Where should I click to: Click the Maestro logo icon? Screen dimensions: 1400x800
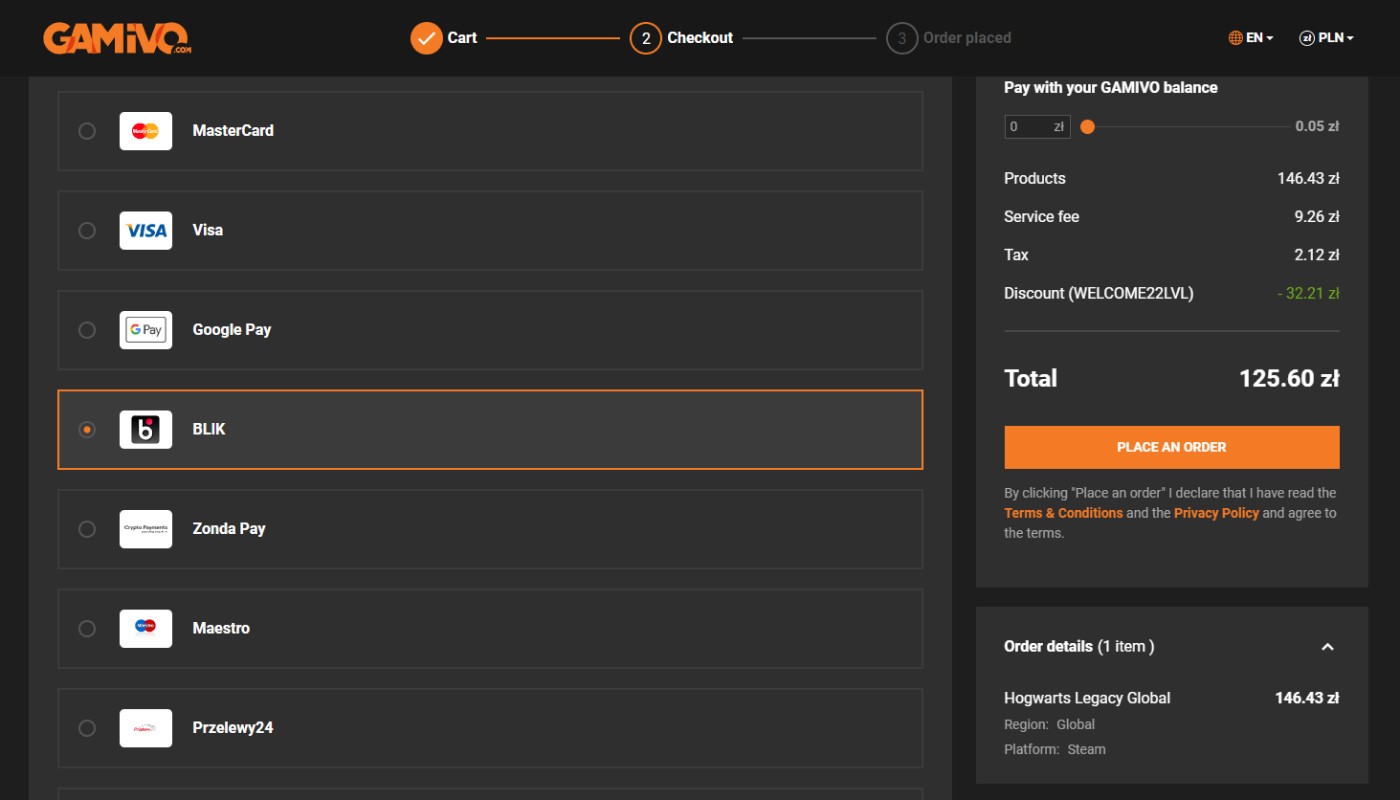pyautogui.click(x=146, y=628)
